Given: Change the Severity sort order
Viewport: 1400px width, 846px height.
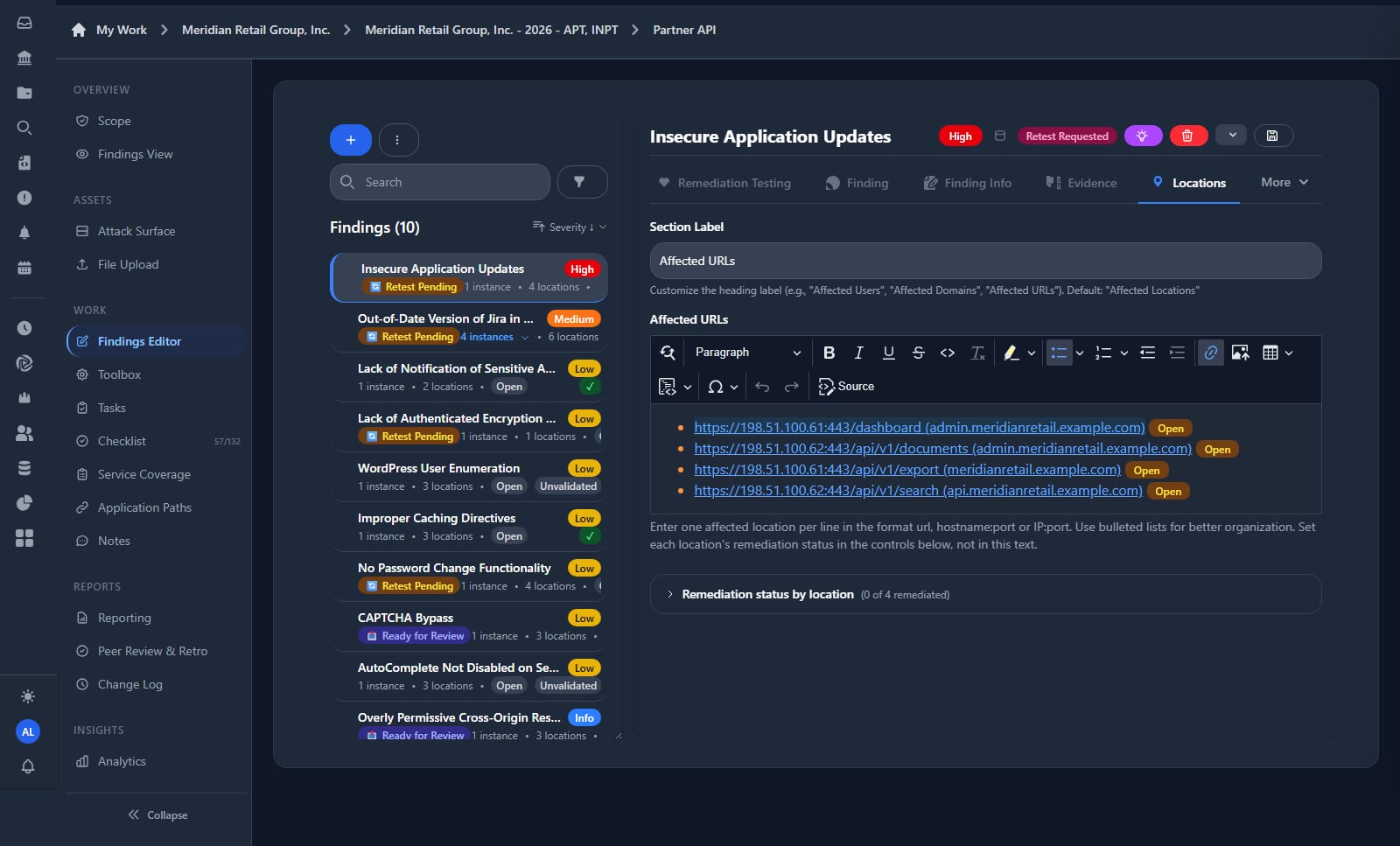Looking at the screenshot, I should click(570, 227).
